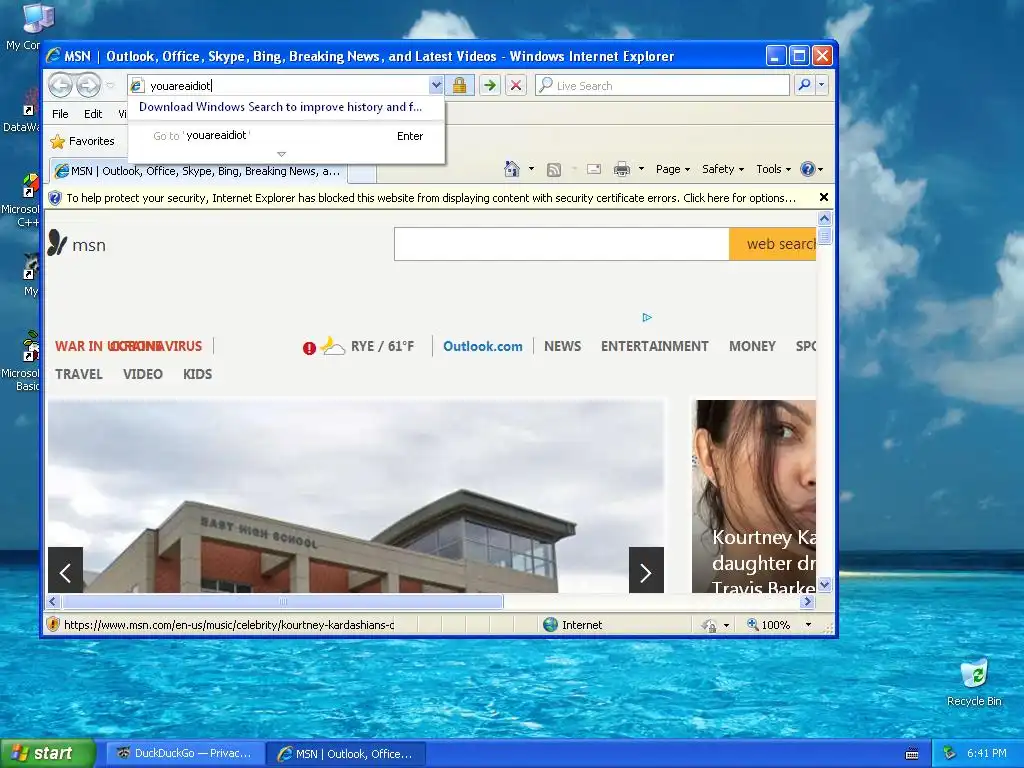This screenshot has height=768, width=1024.
Task: Click the Forward arrow navigation button
Action: coord(88,85)
